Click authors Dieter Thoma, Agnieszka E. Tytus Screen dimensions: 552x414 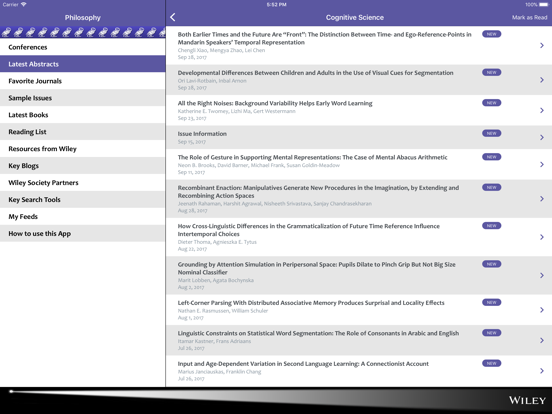pyautogui.click(x=217, y=242)
